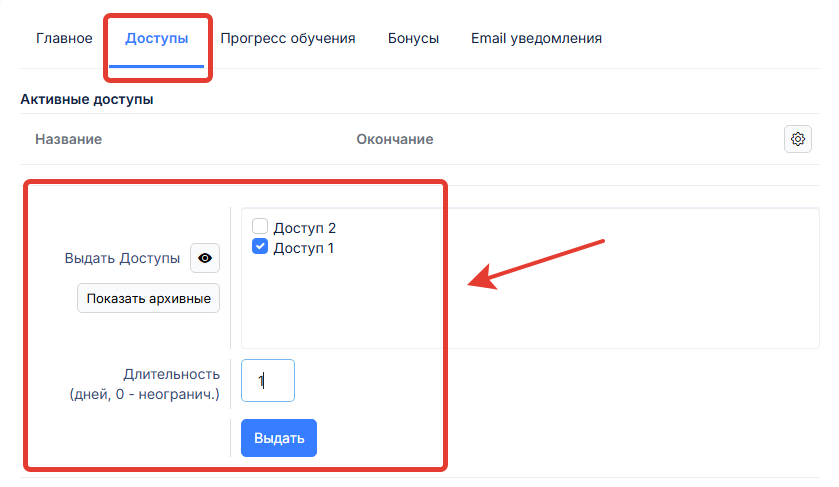Click the Окончание column header
839x487 pixels.
pyautogui.click(x=395, y=139)
